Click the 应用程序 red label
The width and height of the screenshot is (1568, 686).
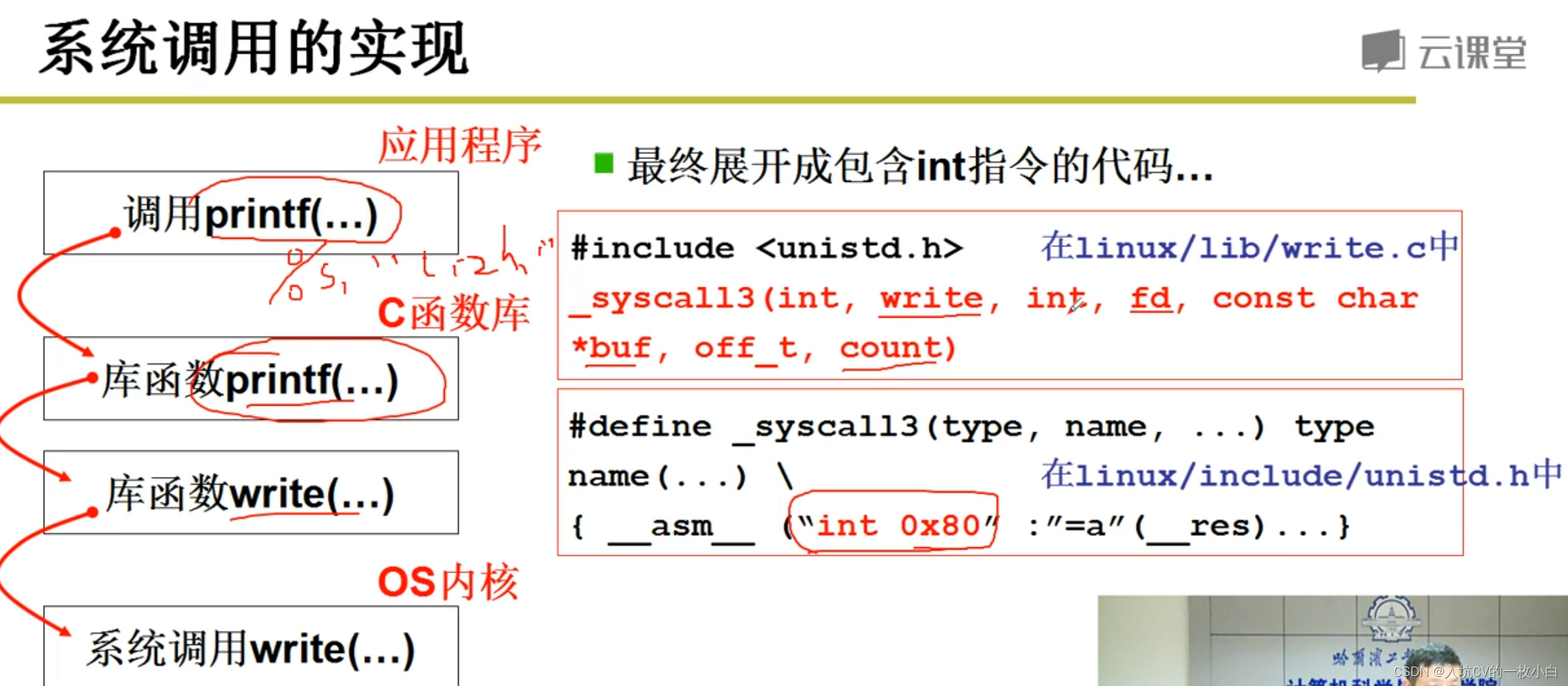pyautogui.click(x=459, y=145)
